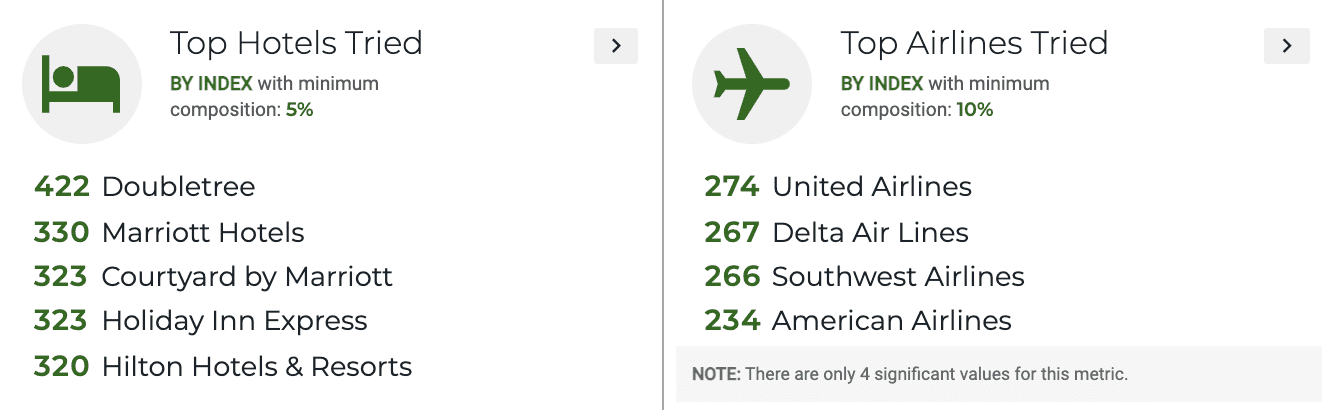Open the Hilton Hotels & Resorts entry
The image size is (1330, 410).
pos(222,367)
